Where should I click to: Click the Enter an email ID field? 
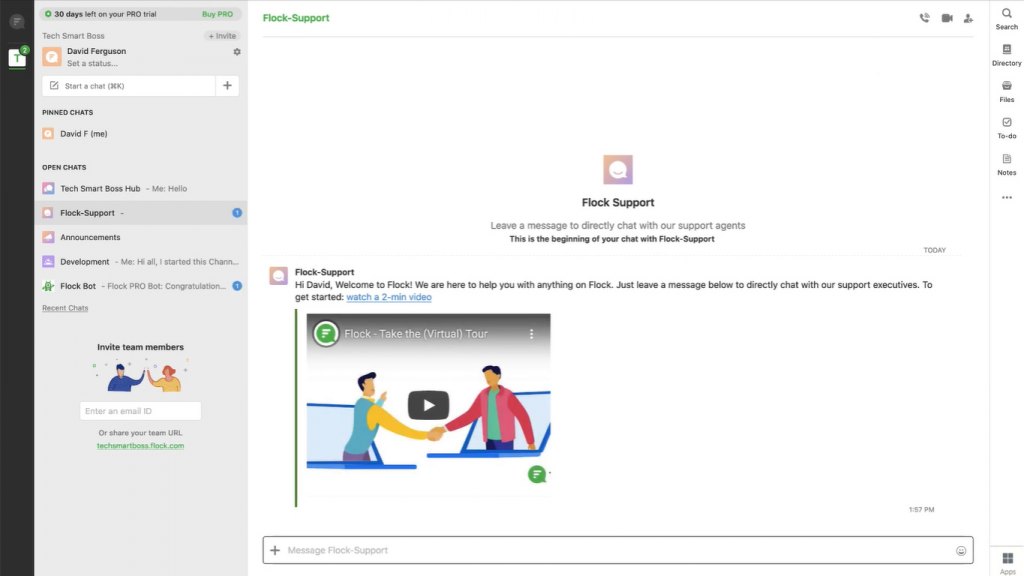click(140, 411)
